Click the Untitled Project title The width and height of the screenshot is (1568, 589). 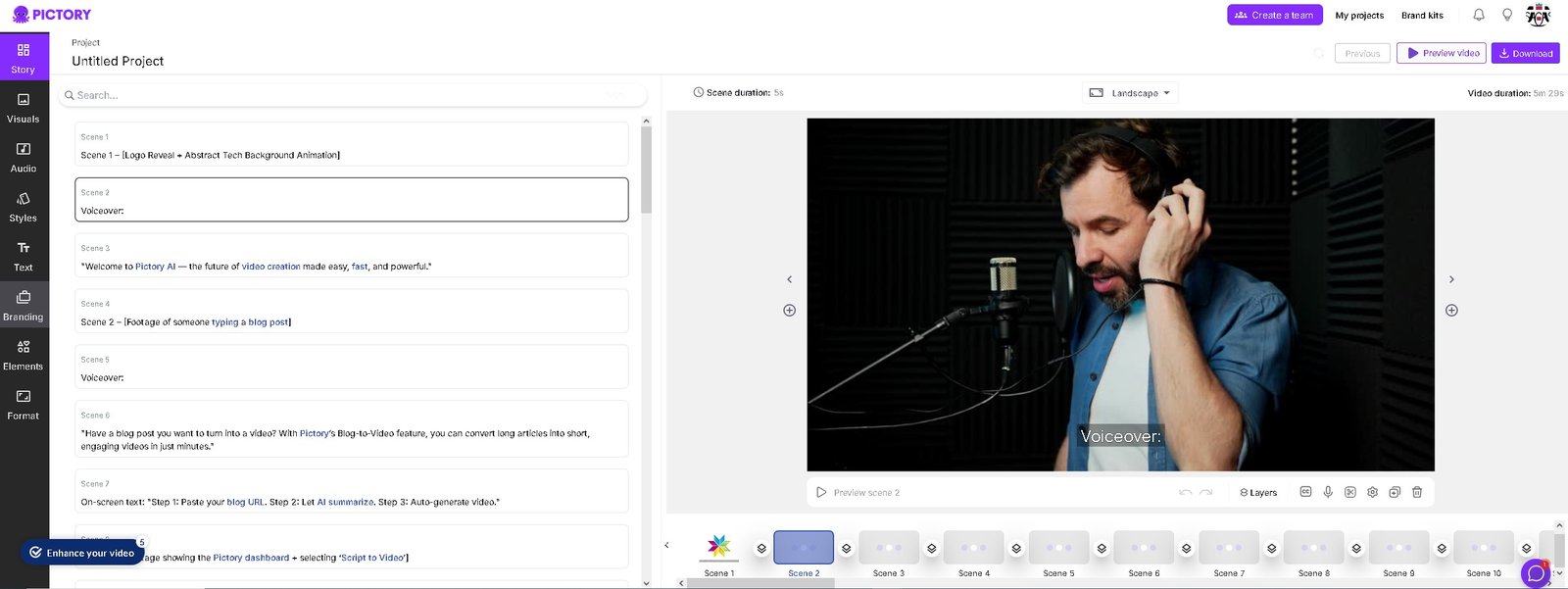[x=118, y=61]
